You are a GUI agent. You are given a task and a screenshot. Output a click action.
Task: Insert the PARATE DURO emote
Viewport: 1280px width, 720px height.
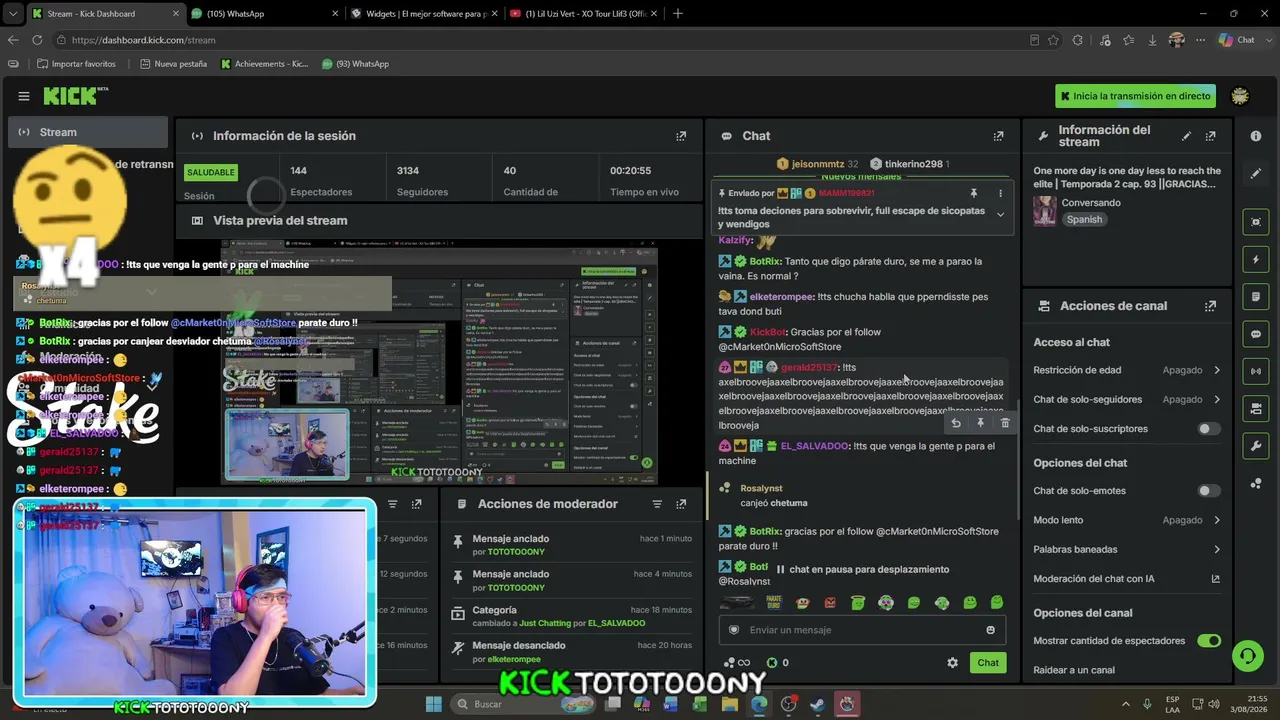[x=773, y=602]
